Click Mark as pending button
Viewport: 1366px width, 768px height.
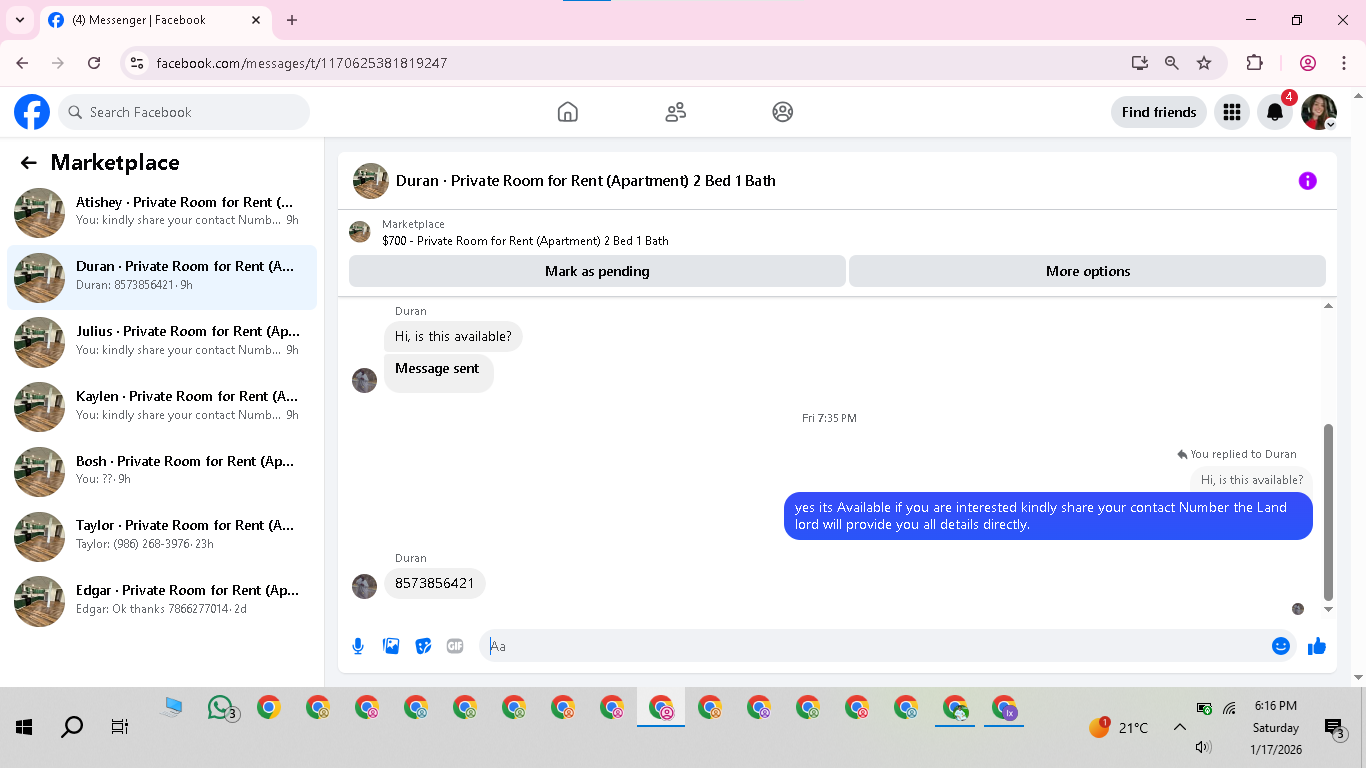[597, 271]
